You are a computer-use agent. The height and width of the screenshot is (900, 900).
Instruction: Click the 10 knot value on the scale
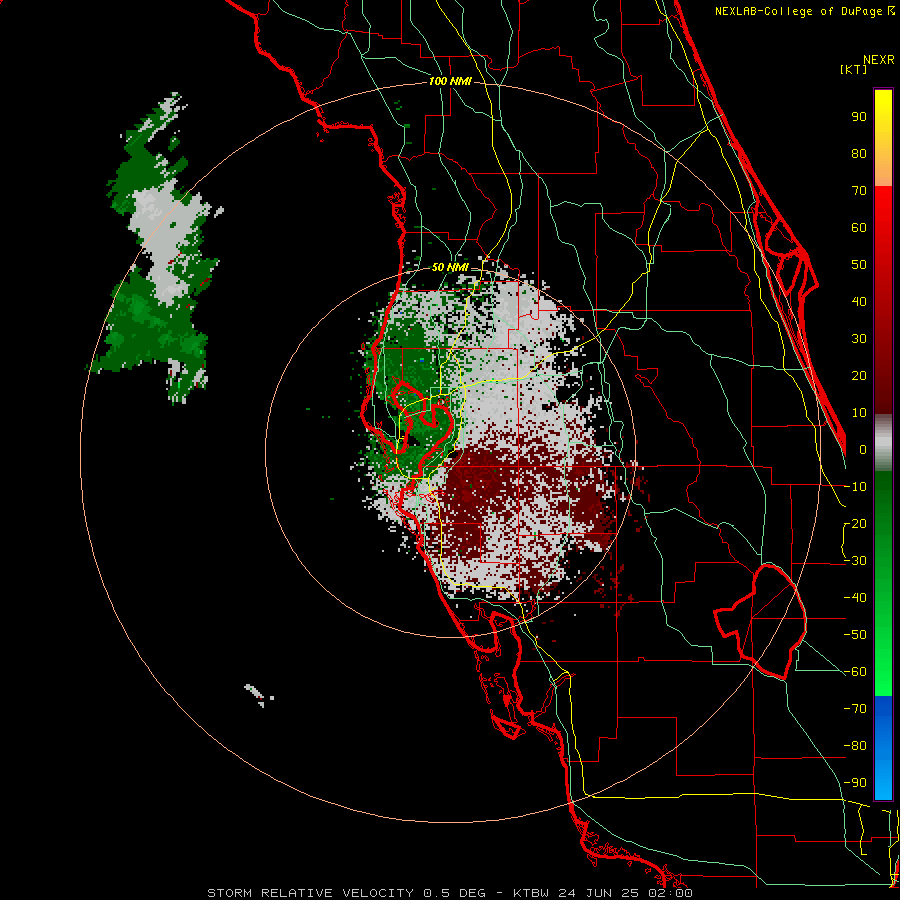click(859, 413)
